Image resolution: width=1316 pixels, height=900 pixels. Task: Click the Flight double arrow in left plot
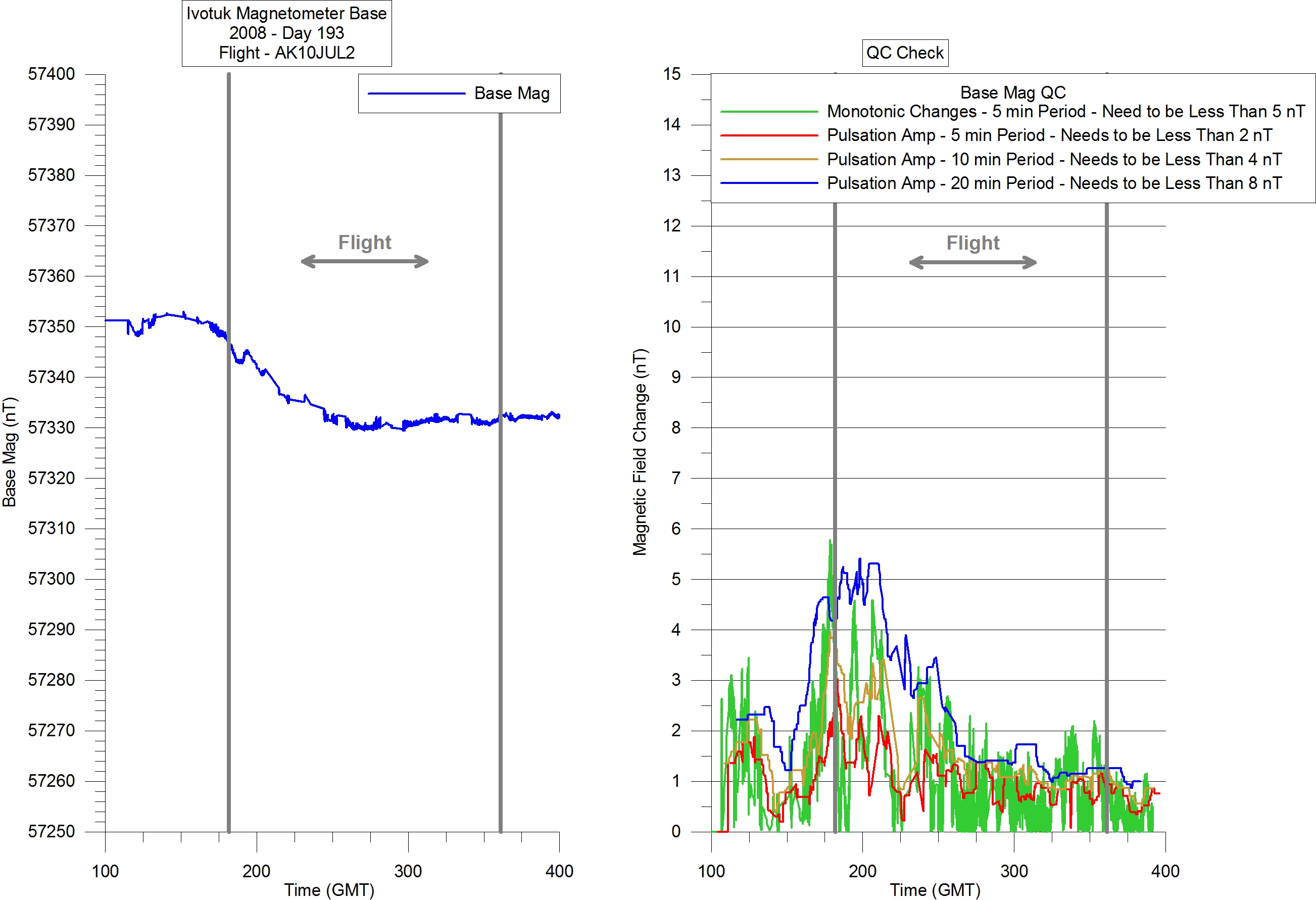coord(364,262)
